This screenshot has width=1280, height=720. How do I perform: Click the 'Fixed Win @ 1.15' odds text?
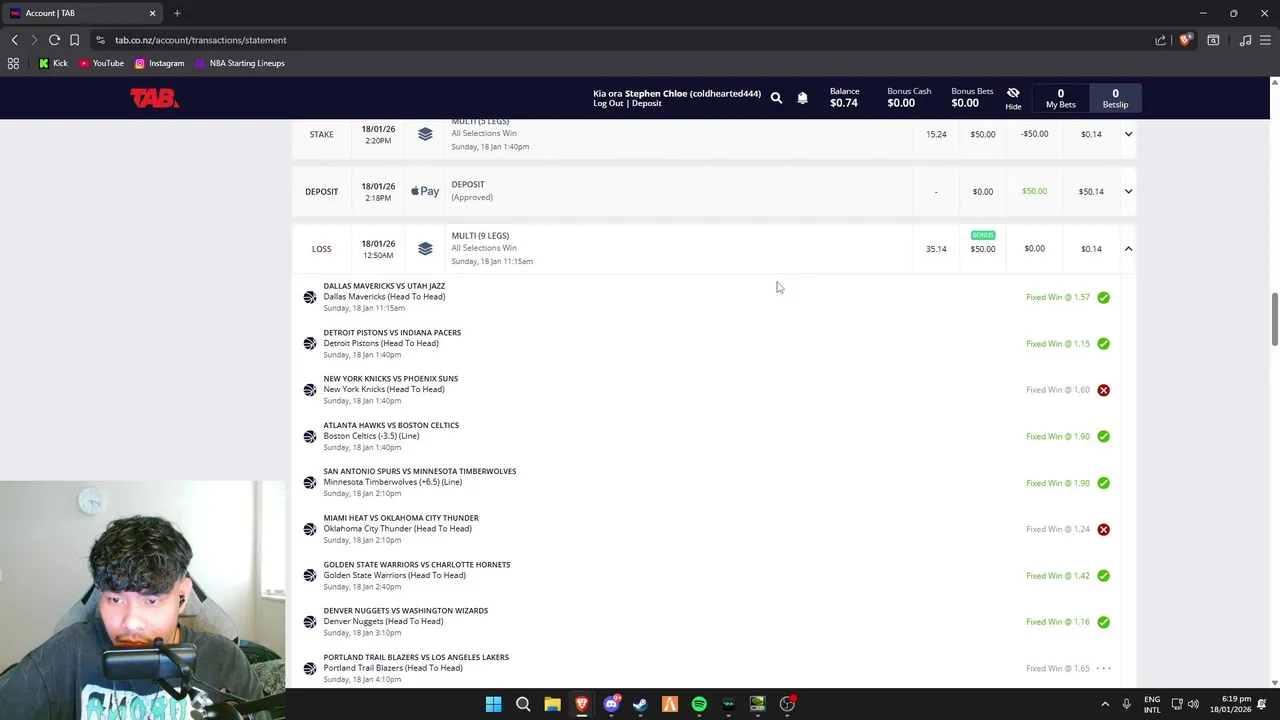[1057, 344]
